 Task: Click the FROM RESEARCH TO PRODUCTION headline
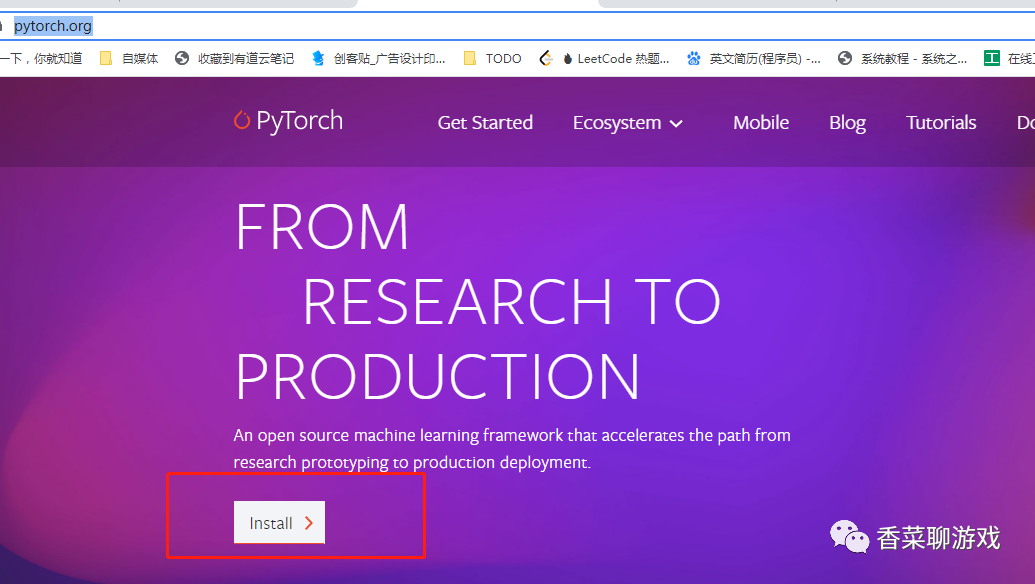[477, 301]
